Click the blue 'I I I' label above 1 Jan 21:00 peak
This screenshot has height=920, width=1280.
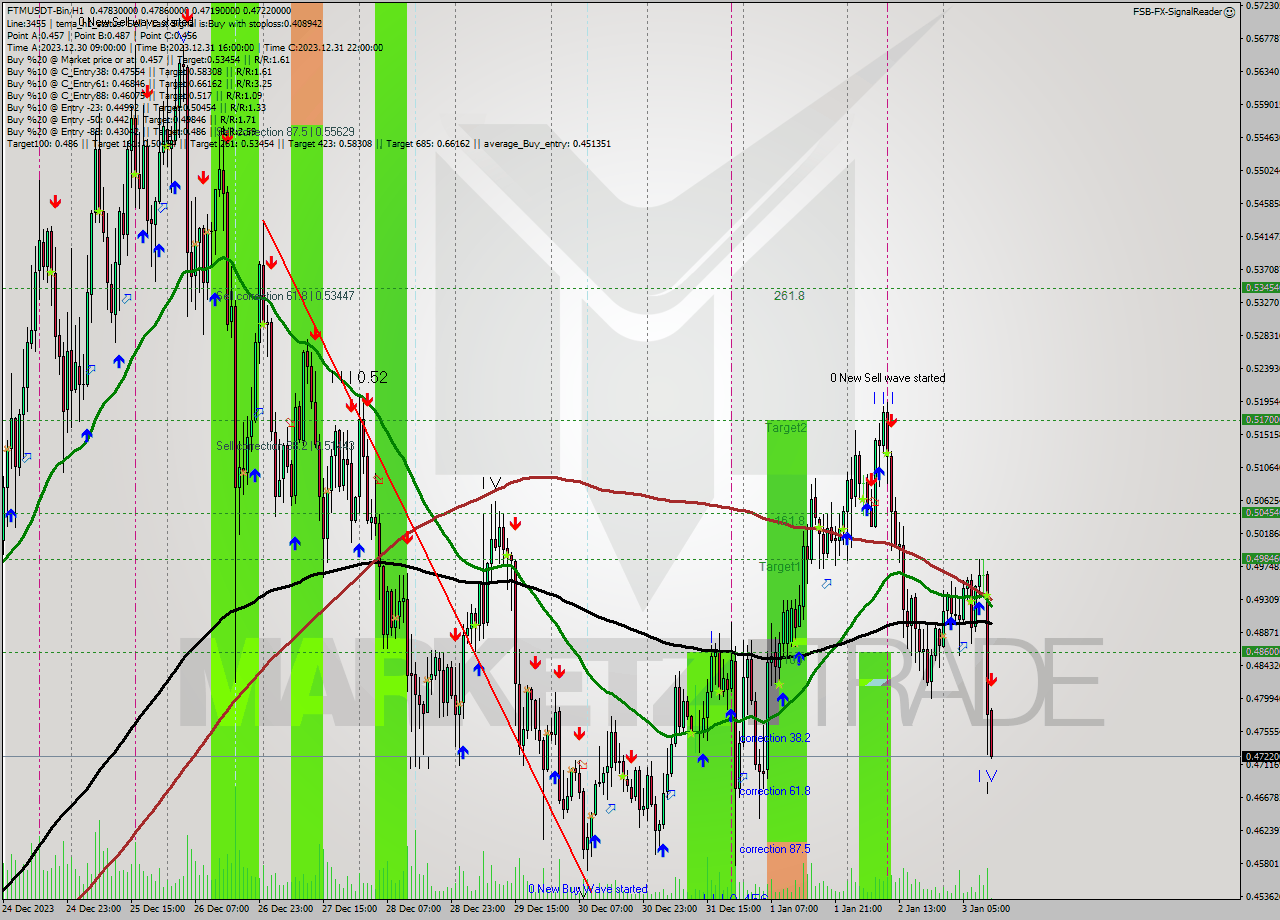[882, 398]
